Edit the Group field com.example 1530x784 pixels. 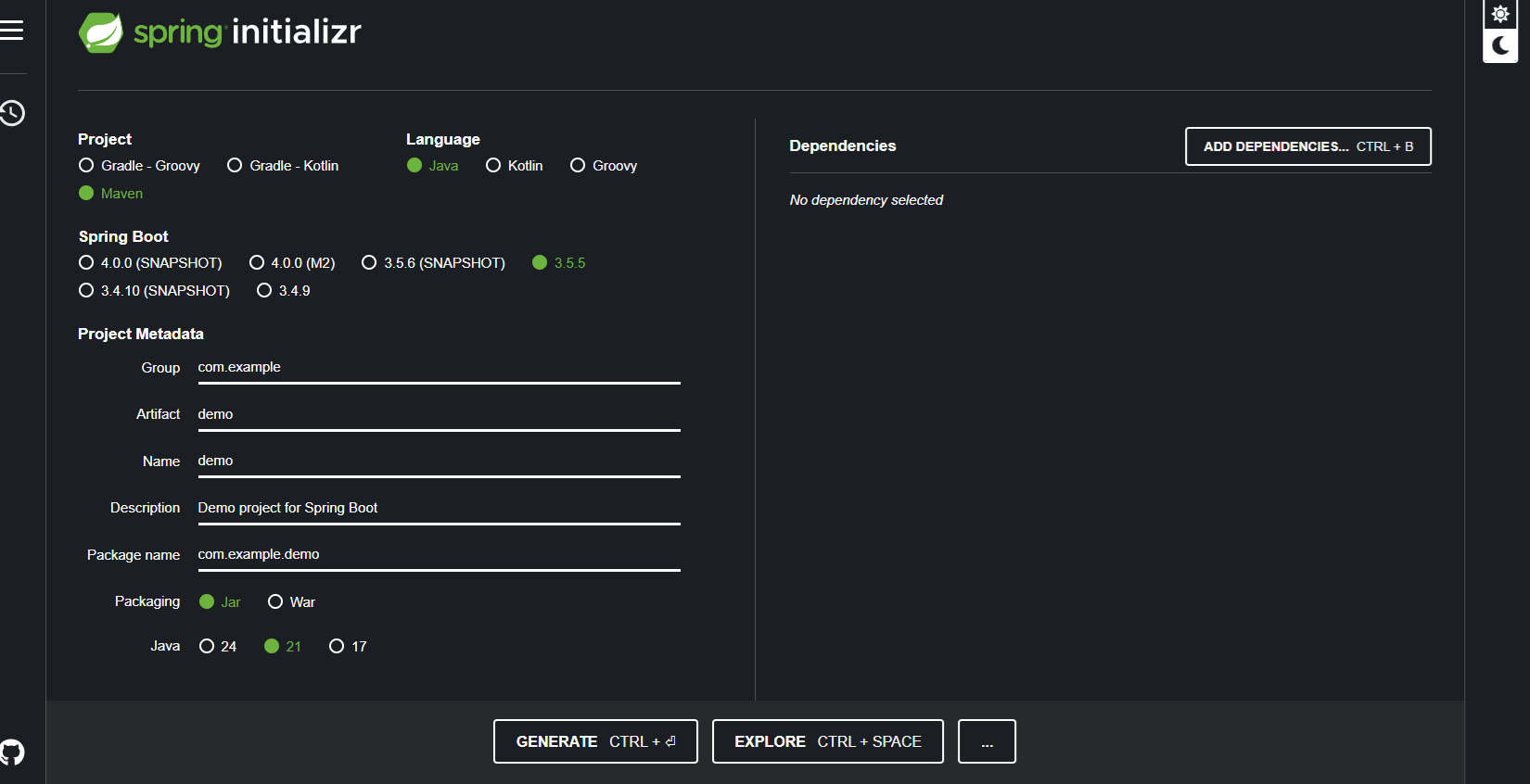439,368
